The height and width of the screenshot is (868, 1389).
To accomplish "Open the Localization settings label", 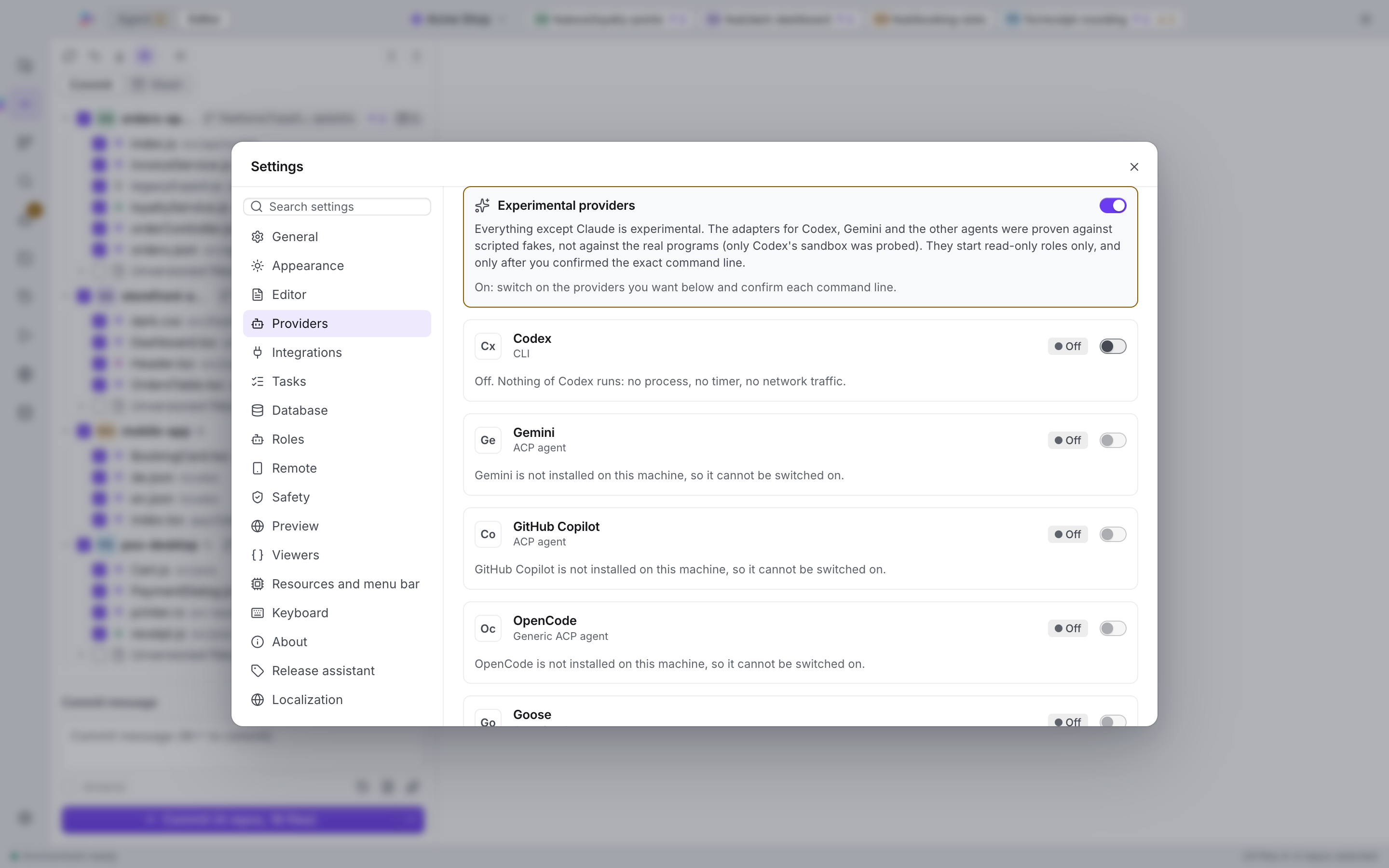I will (x=307, y=700).
